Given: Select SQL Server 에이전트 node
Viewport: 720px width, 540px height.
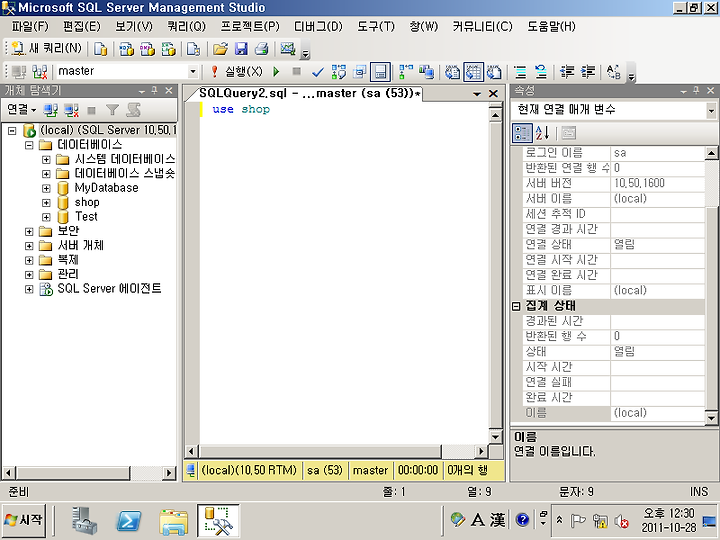Looking at the screenshot, I should [109, 289].
